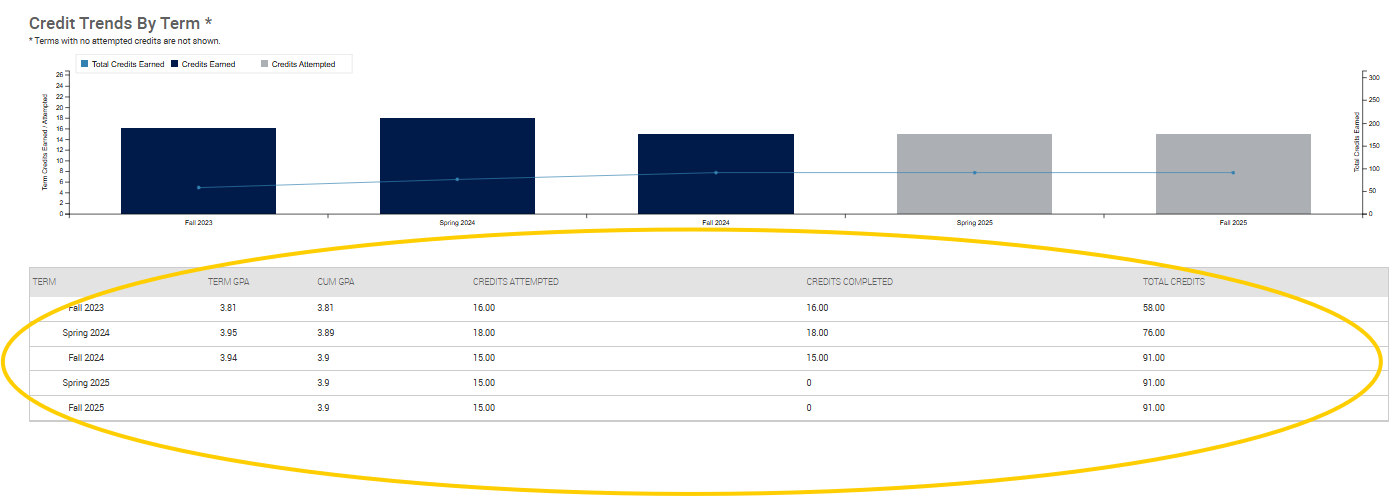
Task: Click the Credit Trends By Term heading
Action: (120, 22)
